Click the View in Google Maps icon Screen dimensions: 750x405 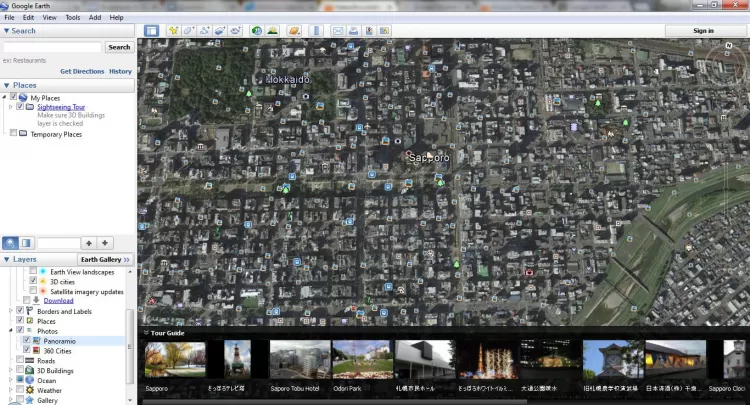coord(384,31)
